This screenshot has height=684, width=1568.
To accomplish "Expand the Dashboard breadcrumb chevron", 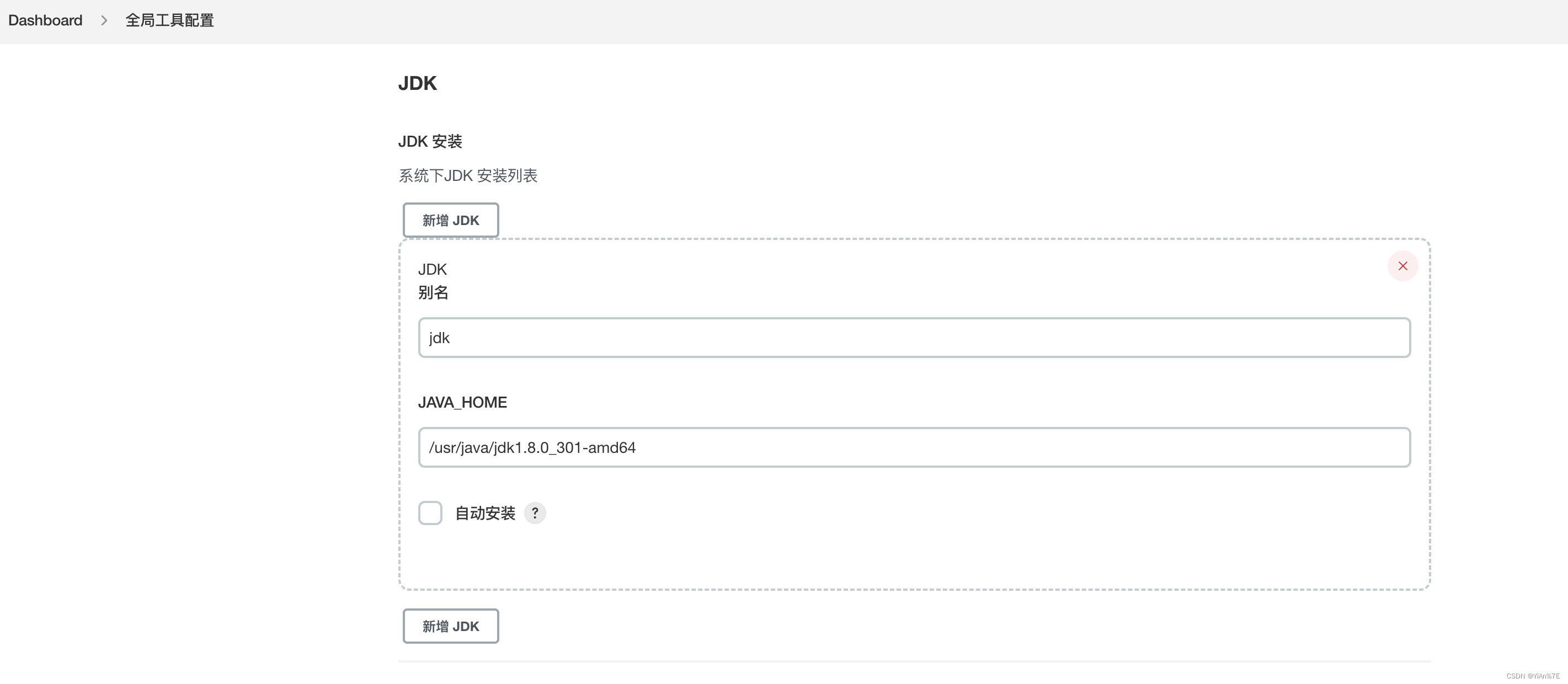I will (x=104, y=20).
